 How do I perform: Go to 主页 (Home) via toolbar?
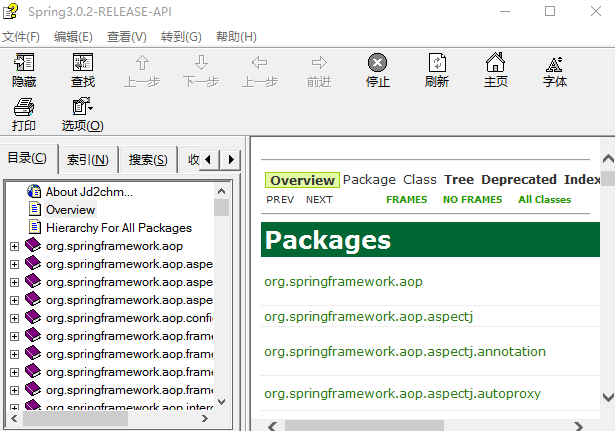[x=495, y=70]
